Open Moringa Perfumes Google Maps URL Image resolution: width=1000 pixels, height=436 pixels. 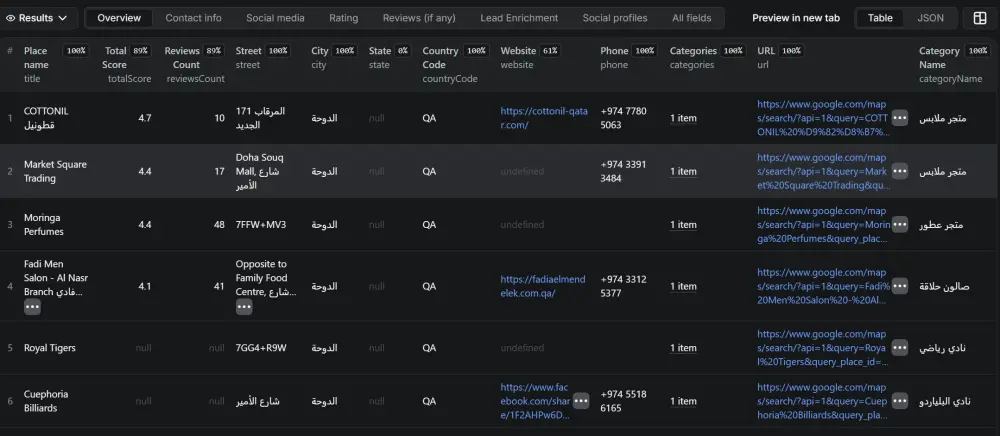tap(823, 224)
